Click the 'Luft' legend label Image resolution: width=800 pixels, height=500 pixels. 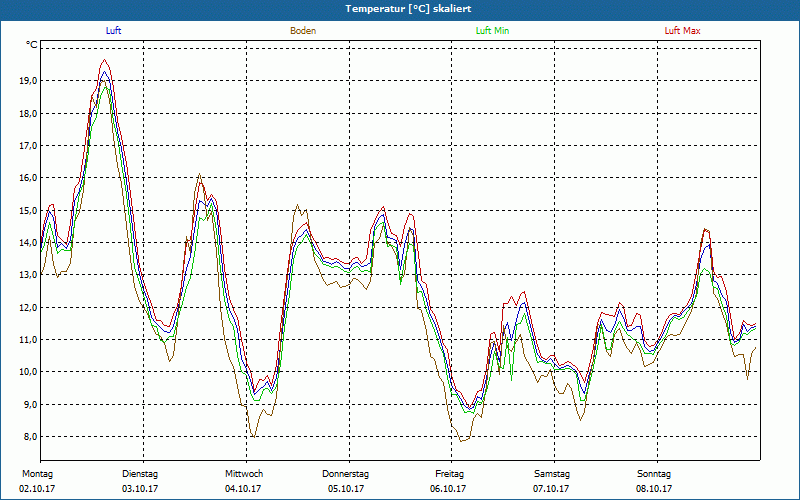click(x=113, y=31)
